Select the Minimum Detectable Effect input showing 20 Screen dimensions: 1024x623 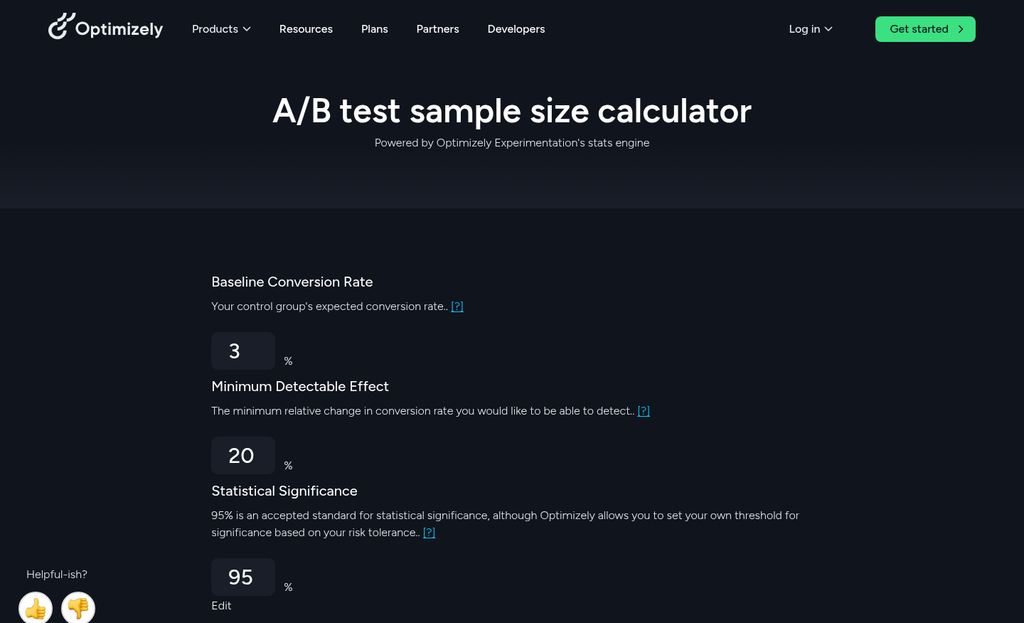tap(243, 454)
